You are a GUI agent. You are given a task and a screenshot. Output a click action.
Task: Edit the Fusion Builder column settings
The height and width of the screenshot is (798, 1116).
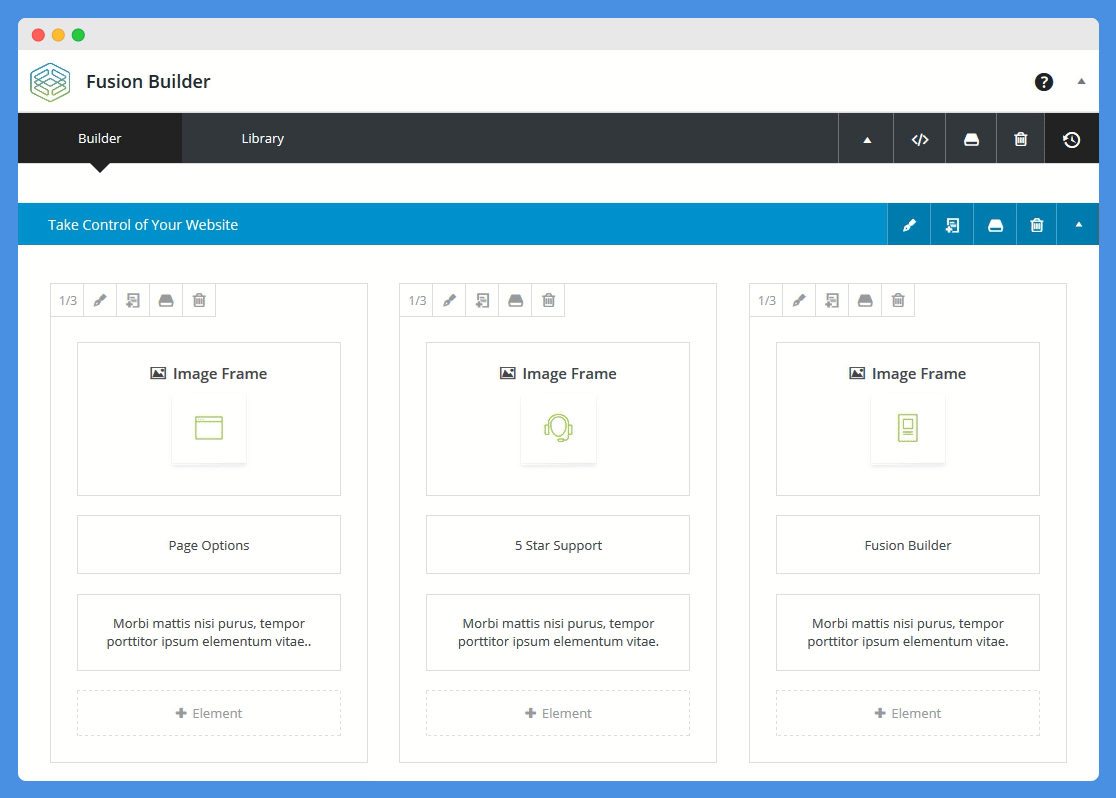tap(799, 300)
